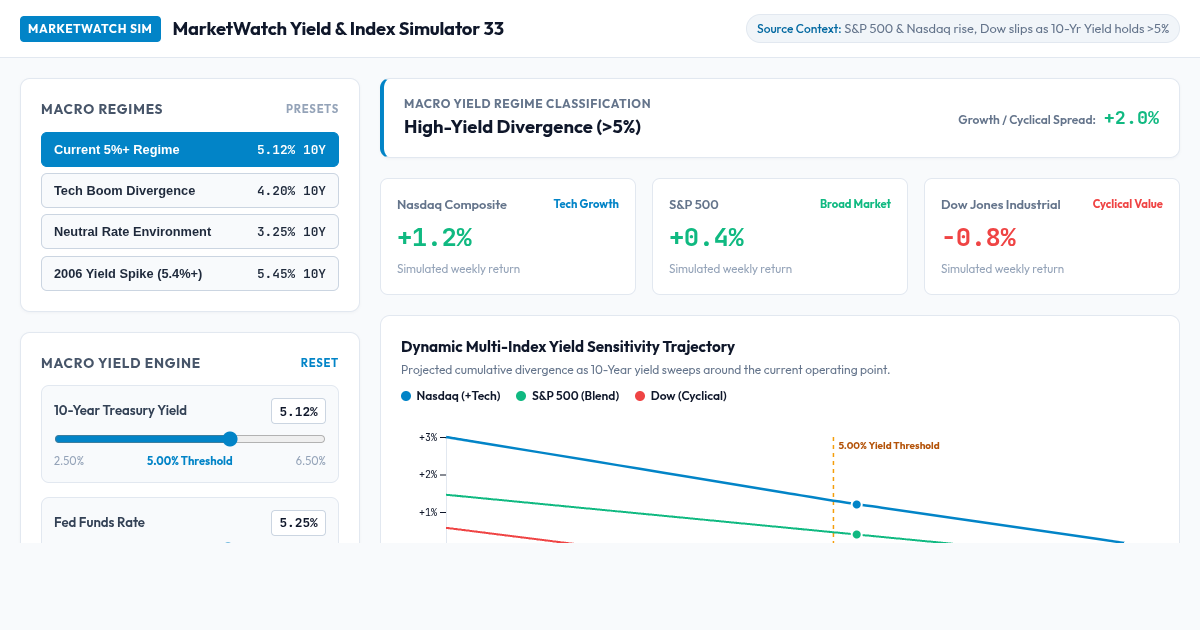Image resolution: width=1200 pixels, height=630 pixels.
Task: Click the MARKETWATCH SIM badge
Action: pyautogui.click(x=91, y=29)
